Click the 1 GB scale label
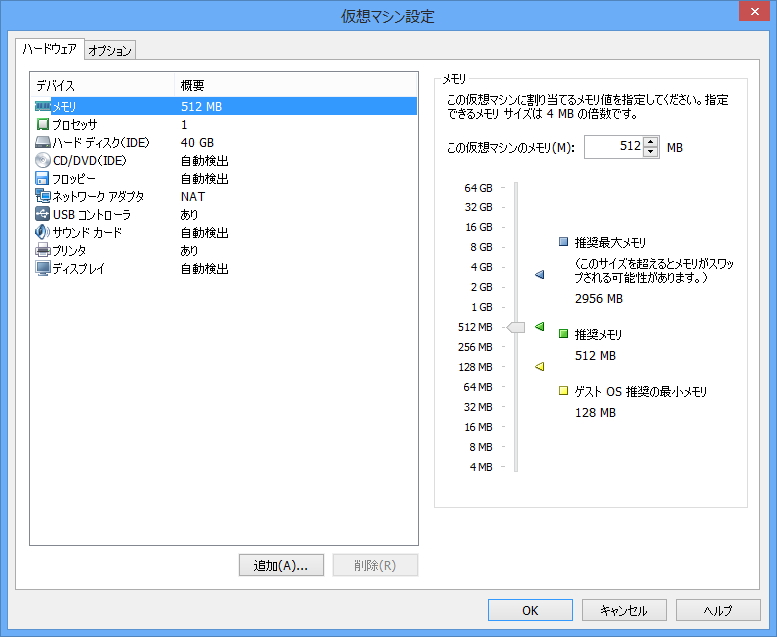The height and width of the screenshot is (637, 777). [x=481, y=307]
